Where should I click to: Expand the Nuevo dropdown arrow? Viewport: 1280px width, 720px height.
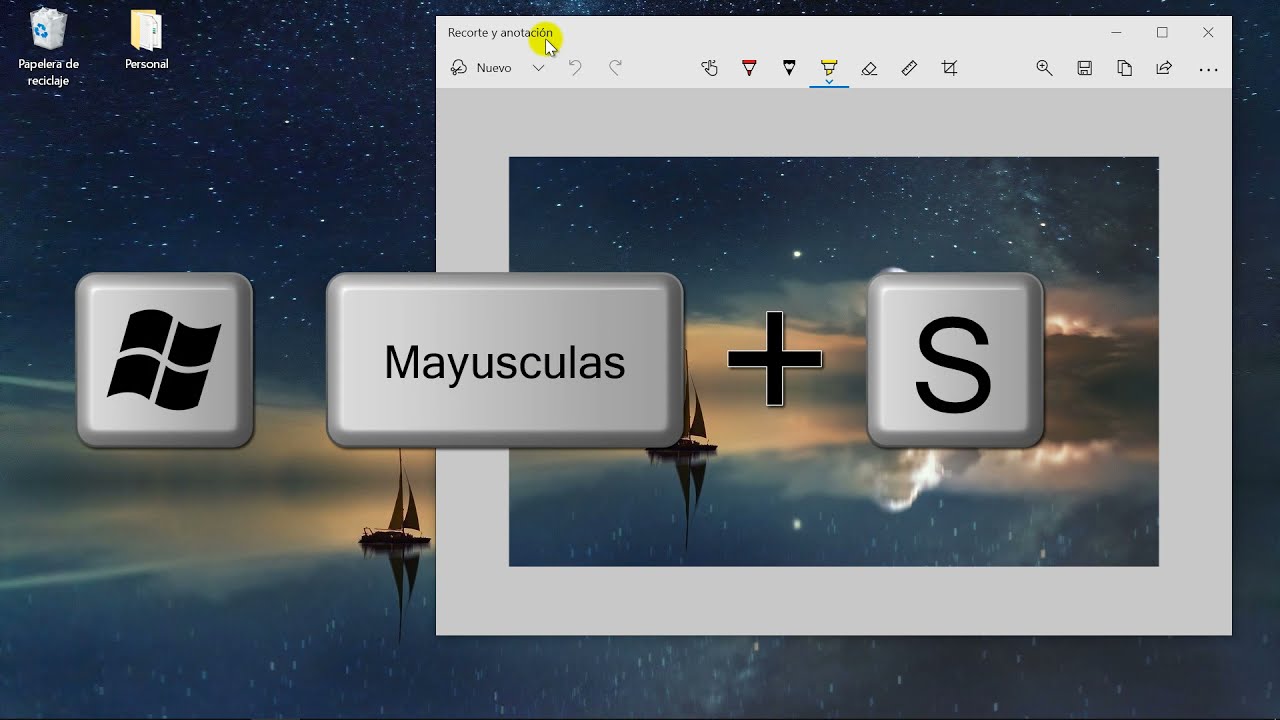point(538,68)
